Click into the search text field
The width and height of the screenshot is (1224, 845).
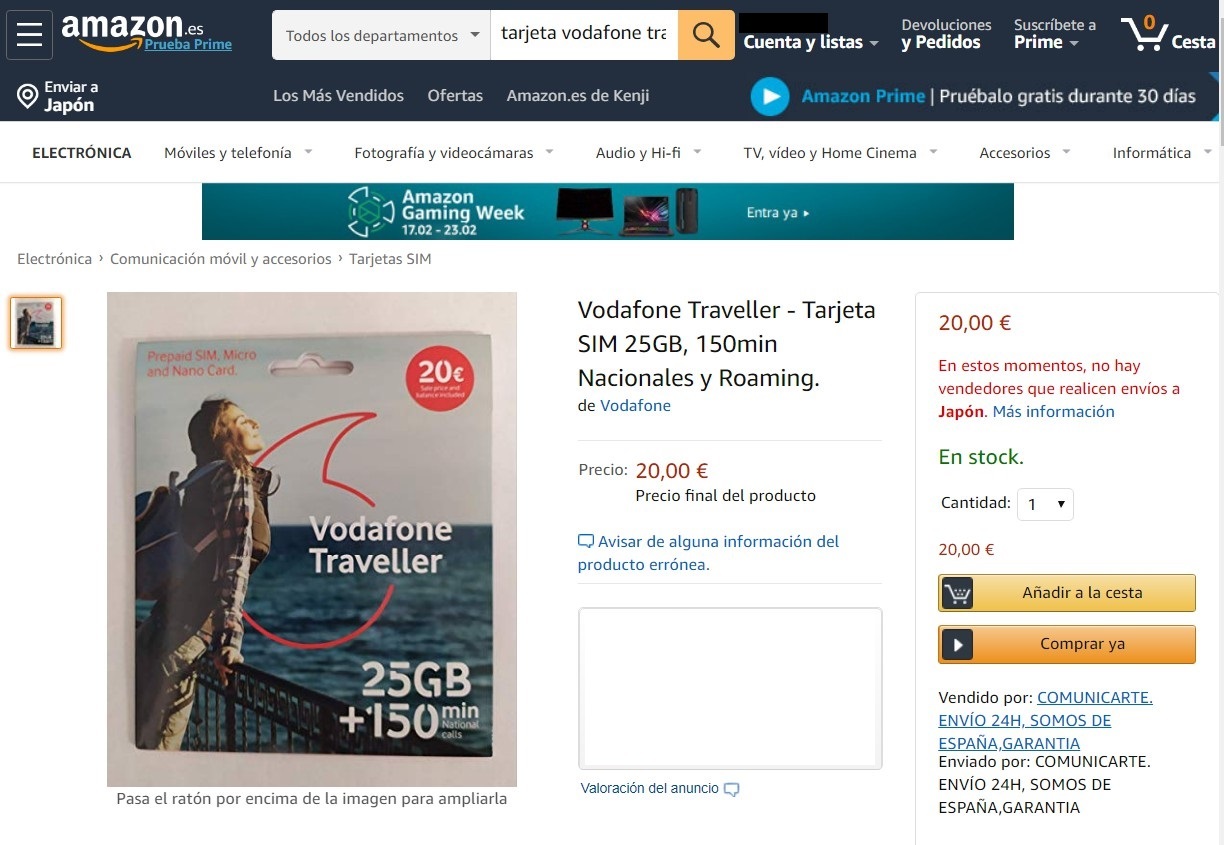coord(584,35)
